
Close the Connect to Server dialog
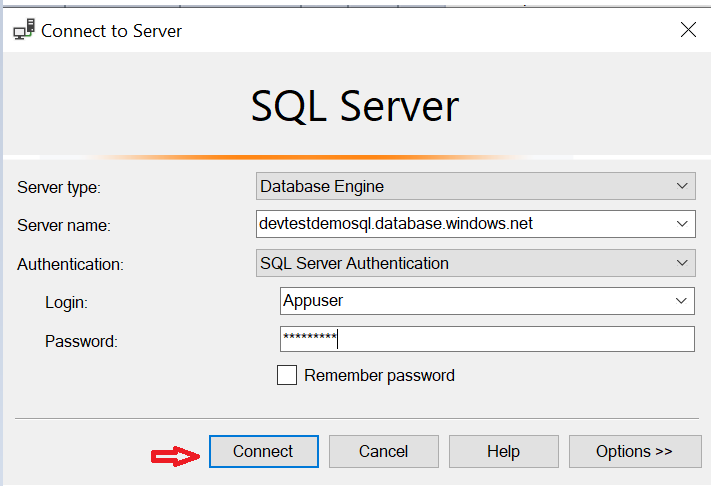click(x=688, y=30)
